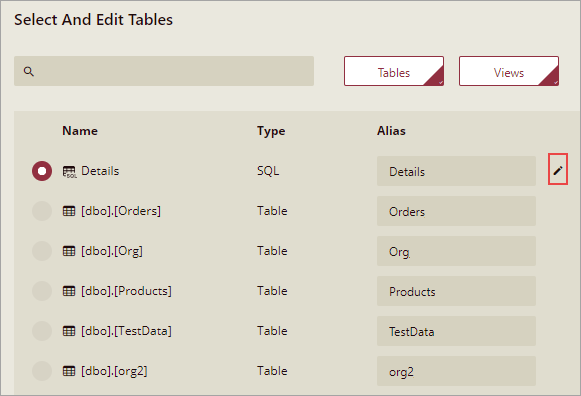
Task: Click the Details table name text
Action: (100, 171)
